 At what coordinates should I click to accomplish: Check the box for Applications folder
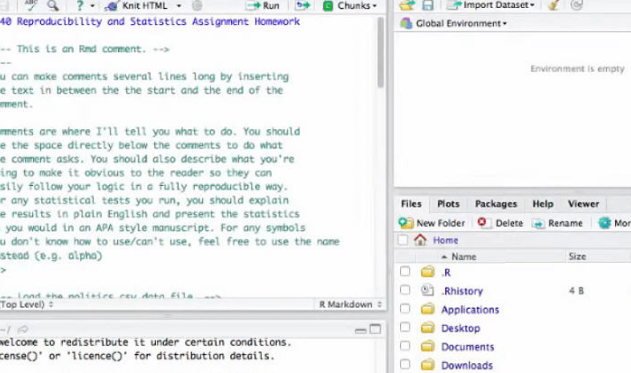pyautogui.click(x=405, y=309)
